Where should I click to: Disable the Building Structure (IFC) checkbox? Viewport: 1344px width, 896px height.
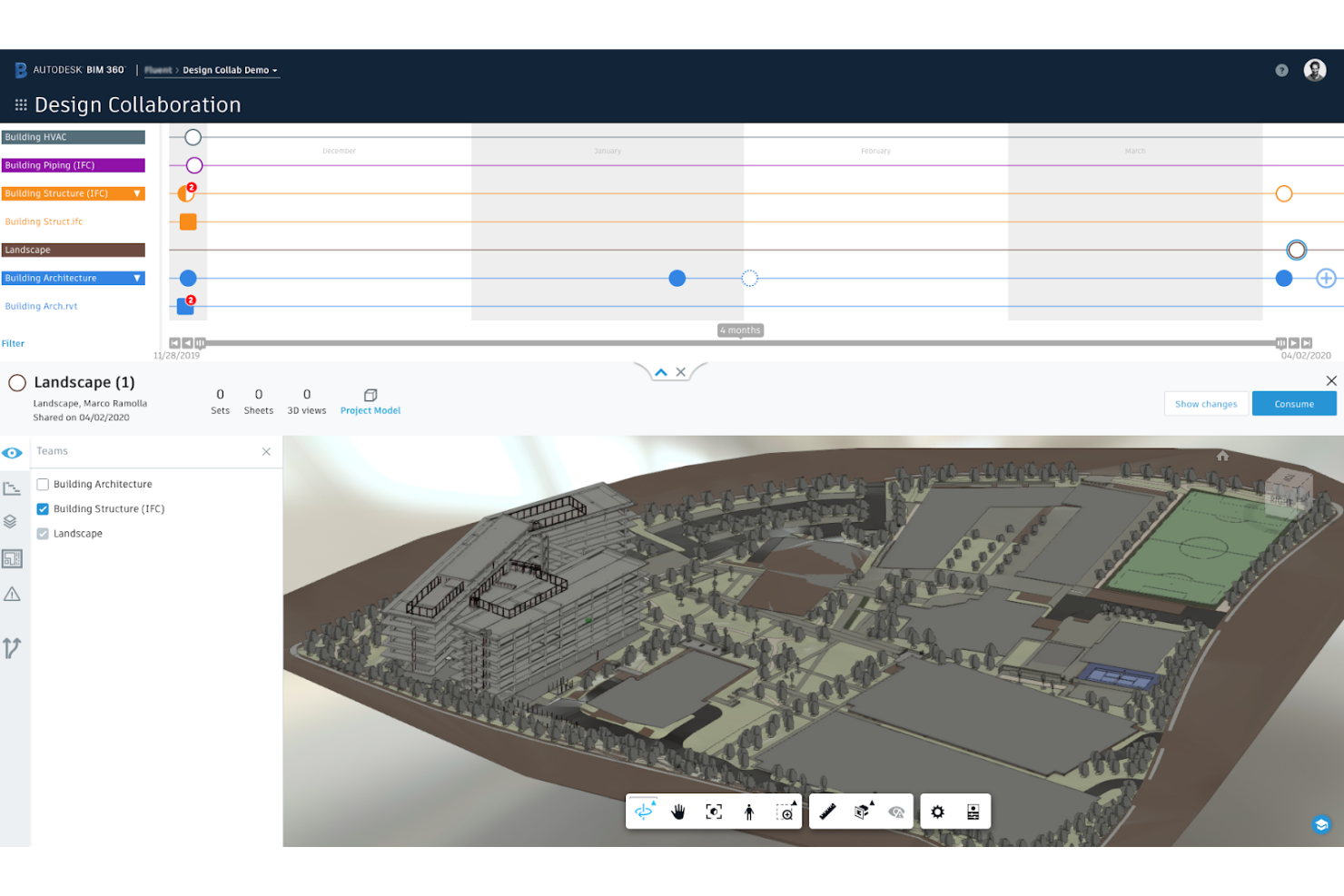[43, 508]
